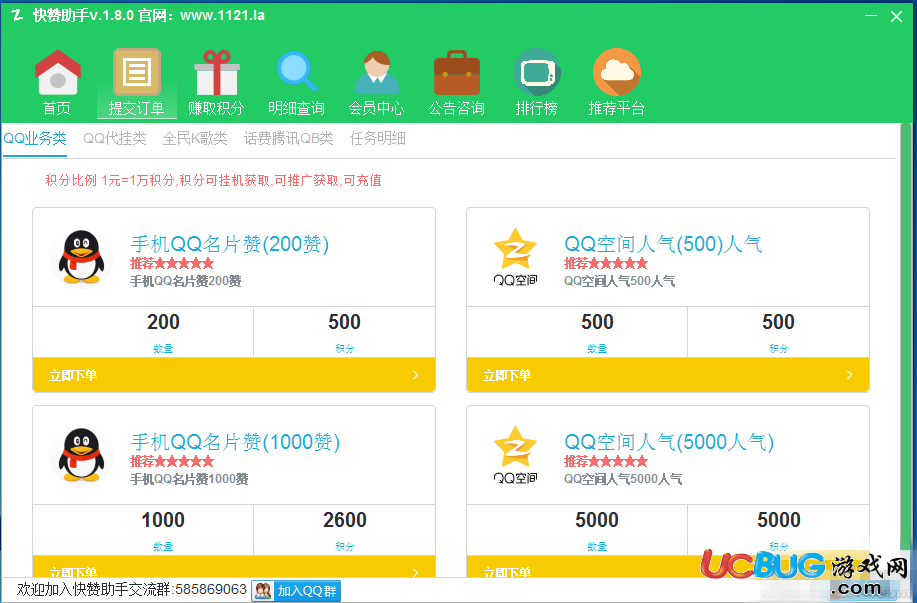The width and height of the screenshot is (917, 603).
Task: Click penguin icon of 手机QQ名片赞(200赞)
Action: pos(81,257)
